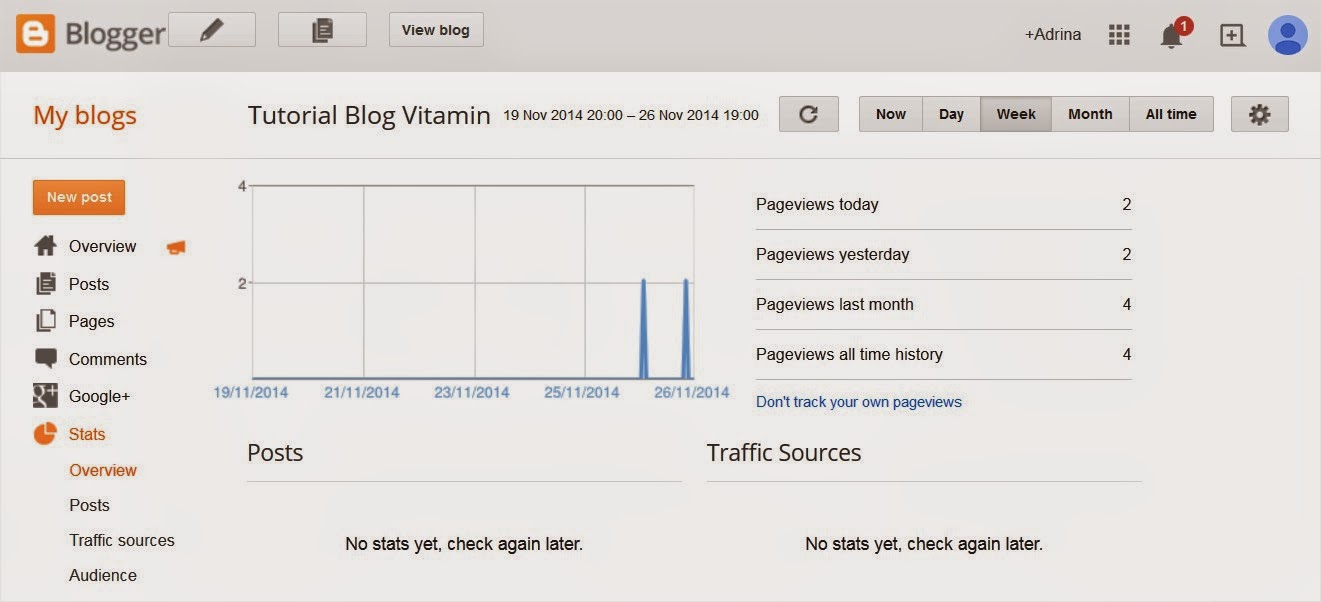Click the Stats pie chart icon
Image resolution: width=1321 pixels, height=602 pixels.
[x=46, y=434]
